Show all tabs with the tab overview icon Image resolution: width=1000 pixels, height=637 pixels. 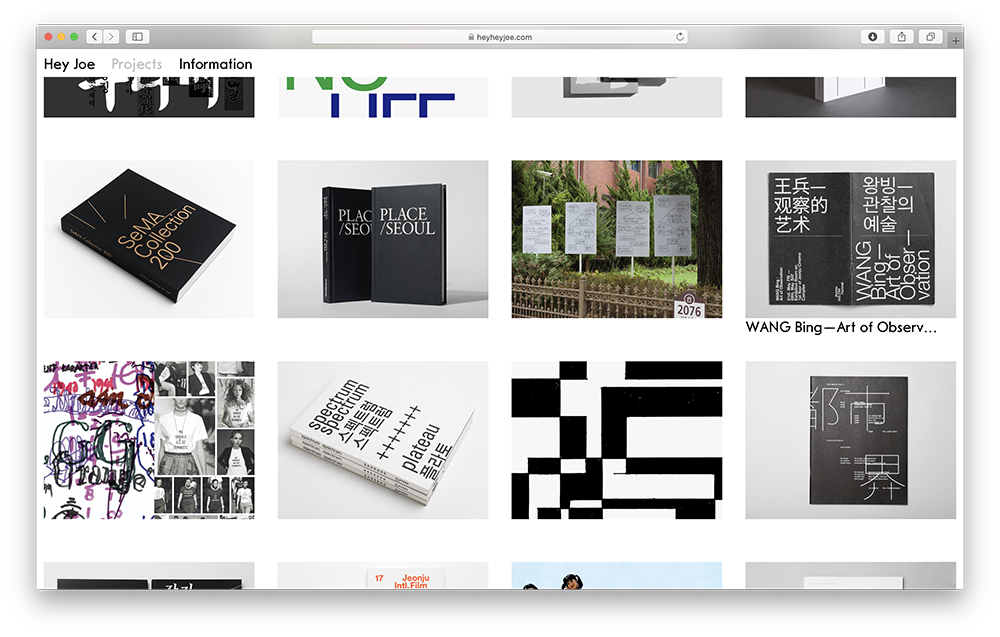(930, 37)
